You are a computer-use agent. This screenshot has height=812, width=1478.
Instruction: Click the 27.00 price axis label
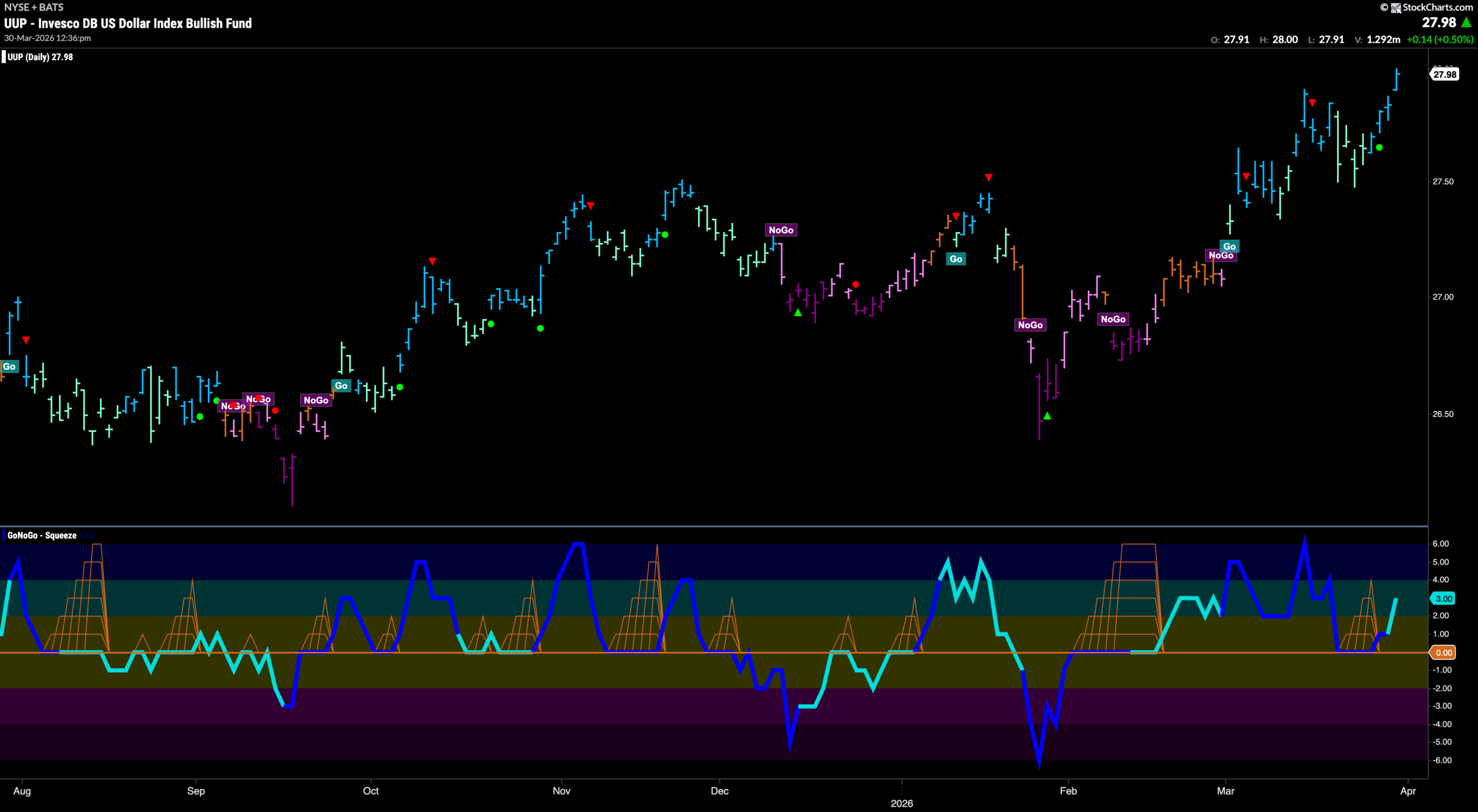pyautogui.click(x=1443, y=297)
